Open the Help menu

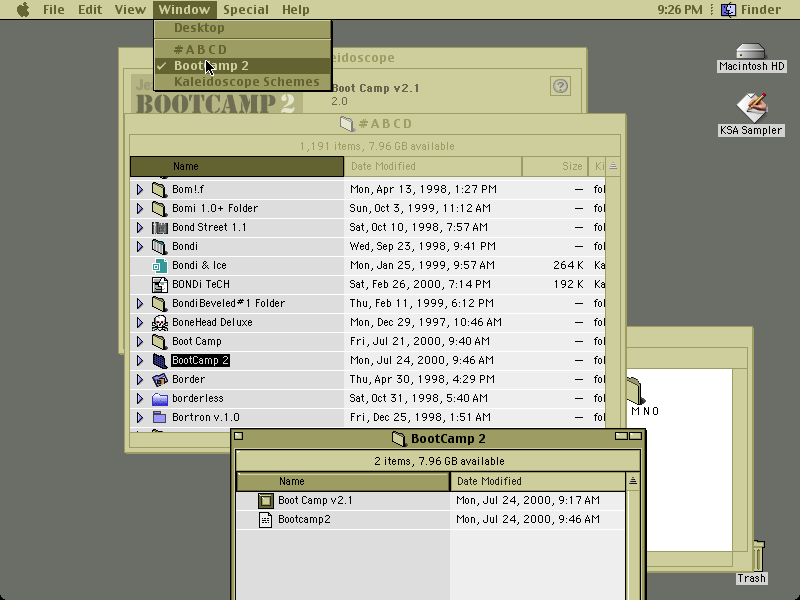(295, 10)
